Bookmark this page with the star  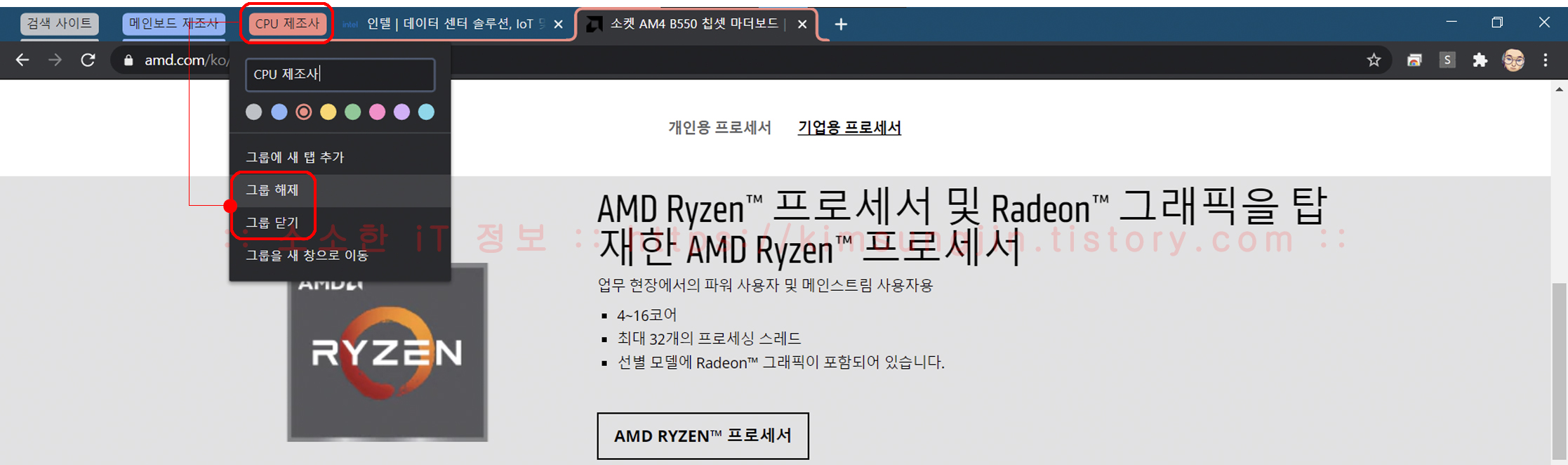[1374, 60]
